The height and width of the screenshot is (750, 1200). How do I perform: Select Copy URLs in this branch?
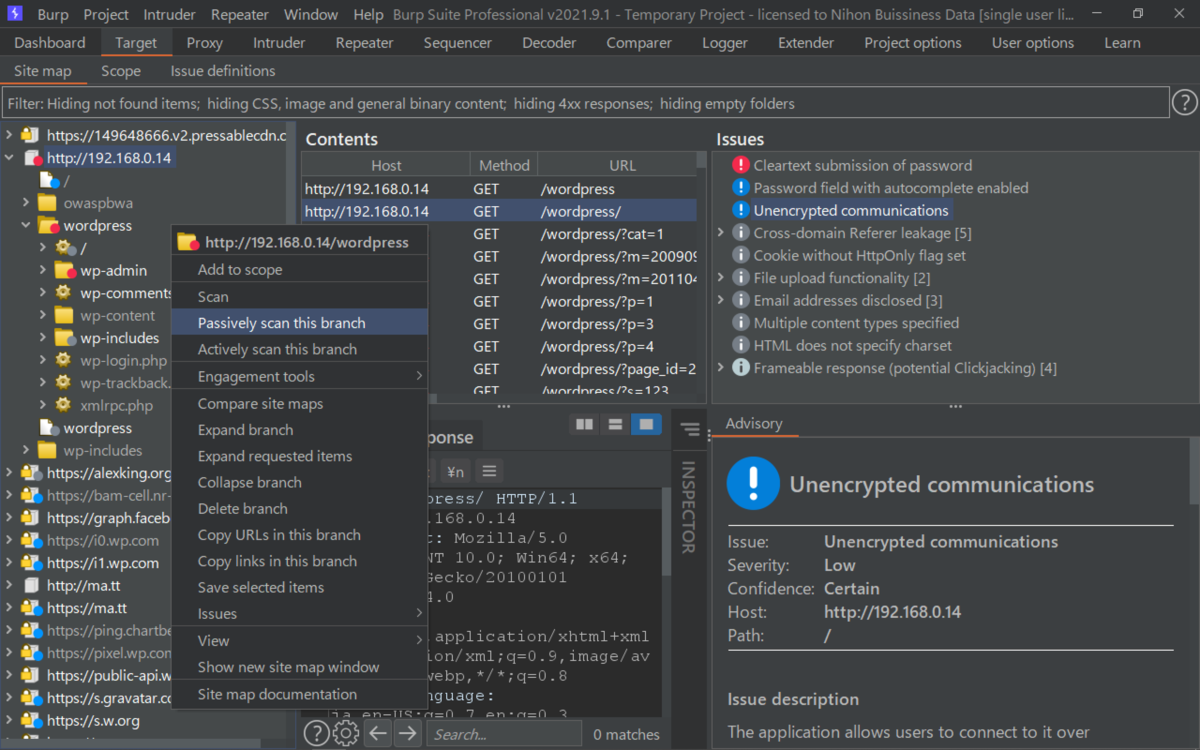pos(300,535)
